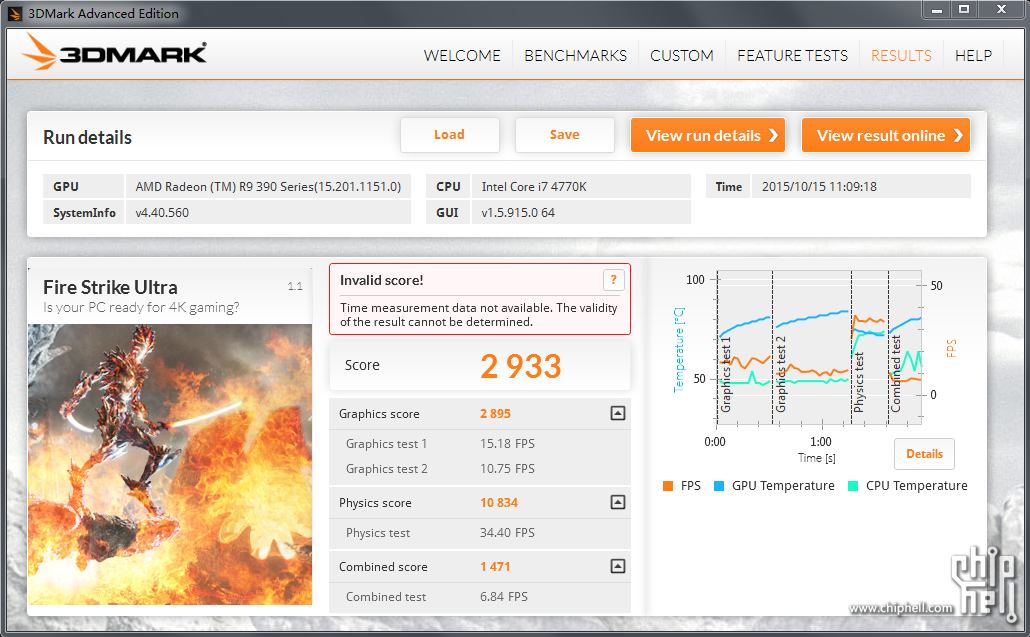The width and height of the screenshot is (1030, 637).
Task: Click the Load button
Action: [x=449, y=135]
